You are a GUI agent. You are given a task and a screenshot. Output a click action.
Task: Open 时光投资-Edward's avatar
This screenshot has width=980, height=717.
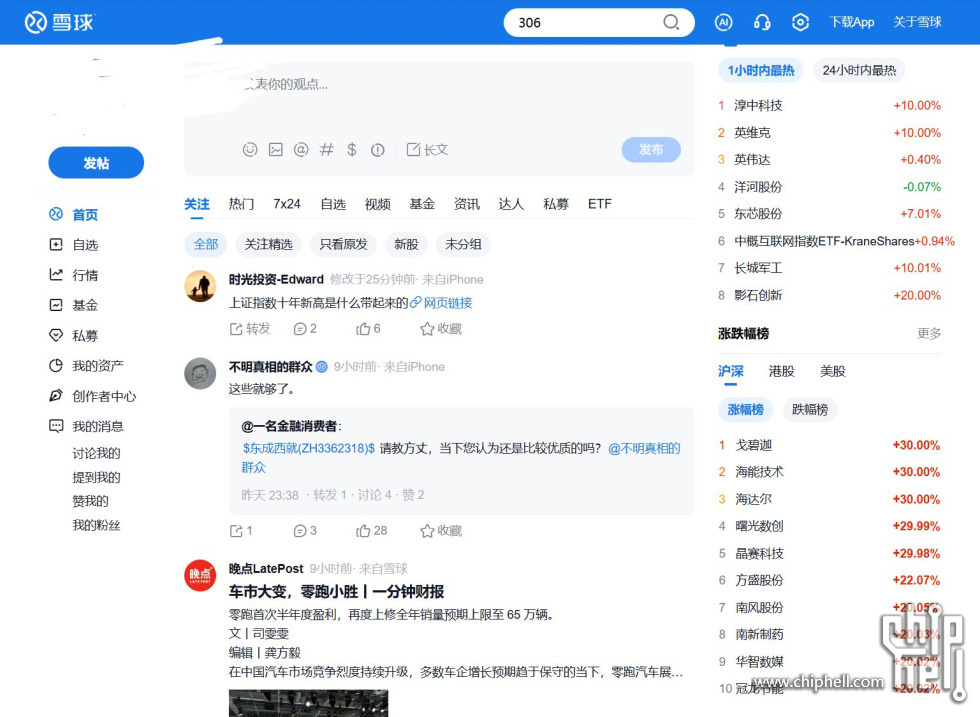(x=200, y=286)
